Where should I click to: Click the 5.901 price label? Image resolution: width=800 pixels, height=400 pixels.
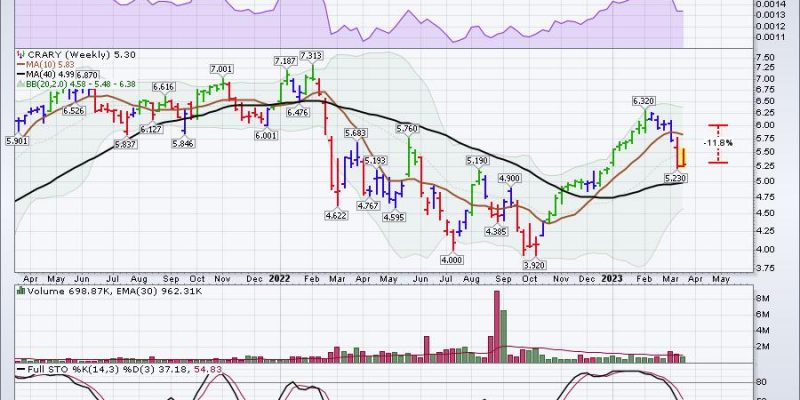15,140
